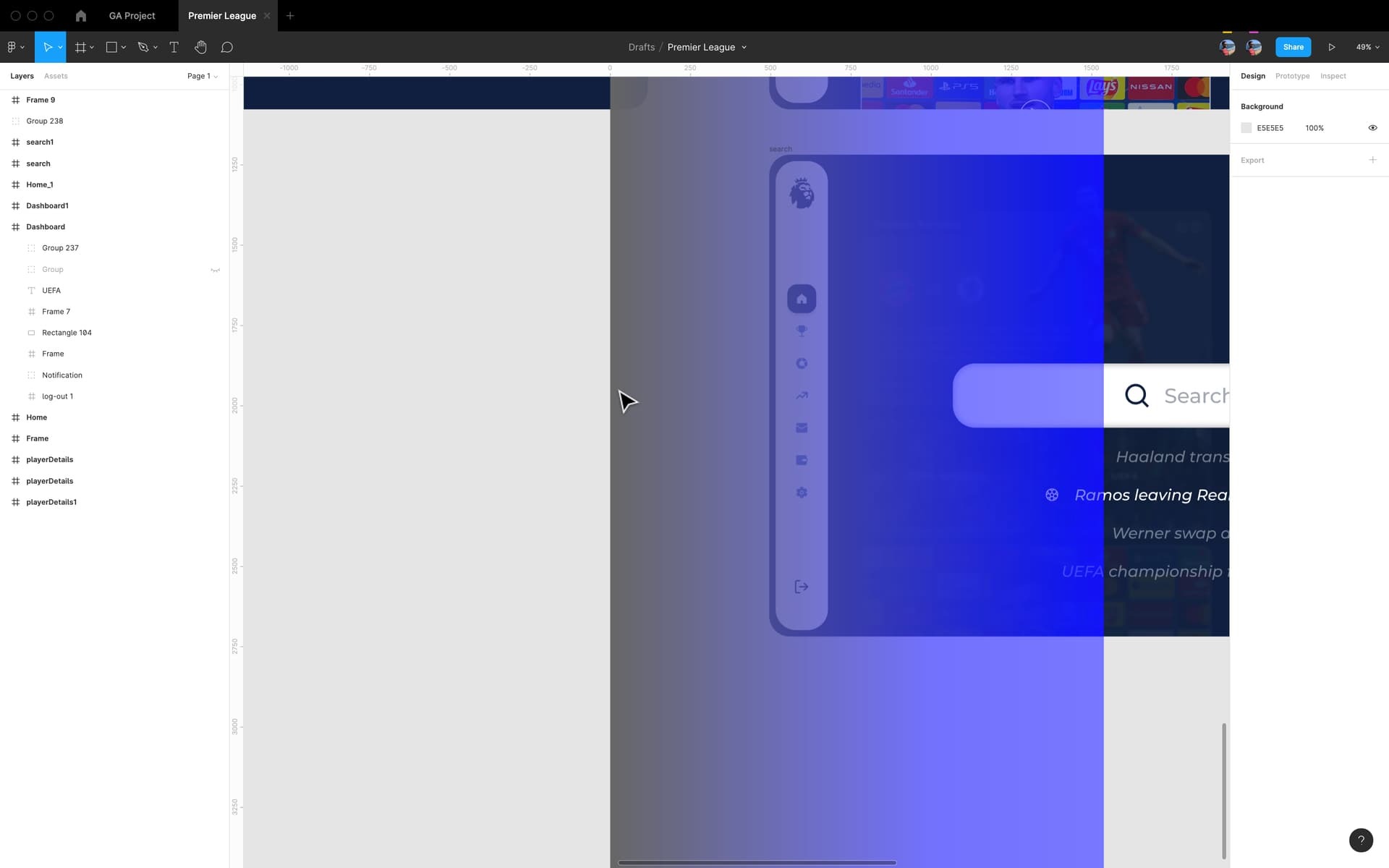
Task: Switch to Prototype tab
Action: point(1293,76)
